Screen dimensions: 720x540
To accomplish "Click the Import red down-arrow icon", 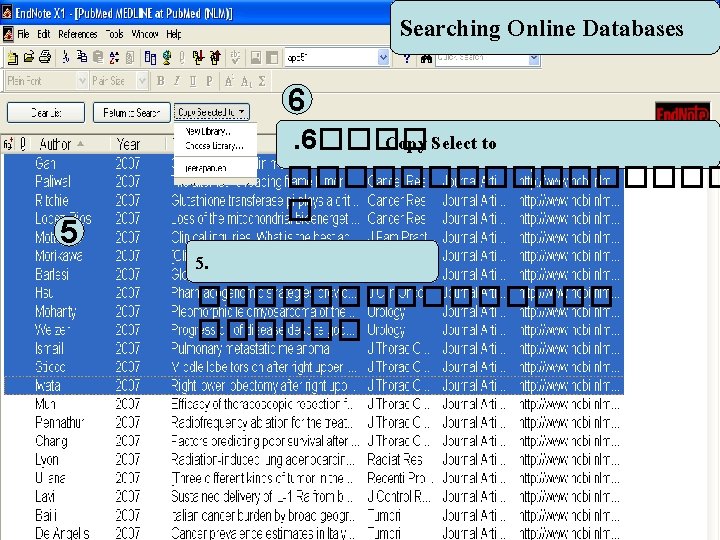I will tap(198, 57).
